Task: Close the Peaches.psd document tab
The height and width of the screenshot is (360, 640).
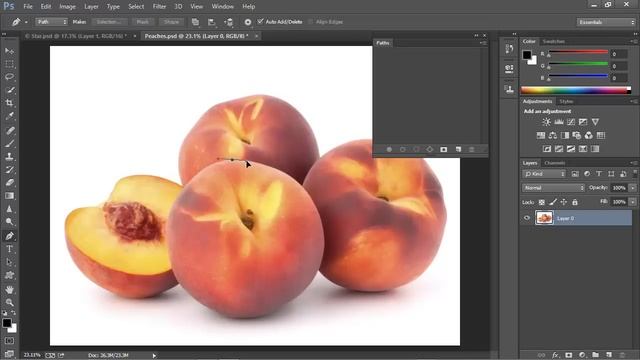Action: 256,36
